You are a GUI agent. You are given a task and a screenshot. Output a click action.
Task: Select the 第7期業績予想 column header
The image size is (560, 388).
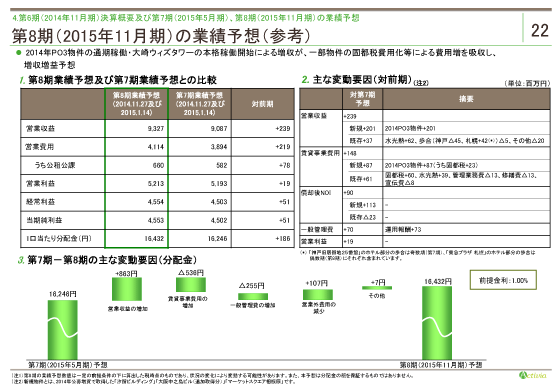200,104
